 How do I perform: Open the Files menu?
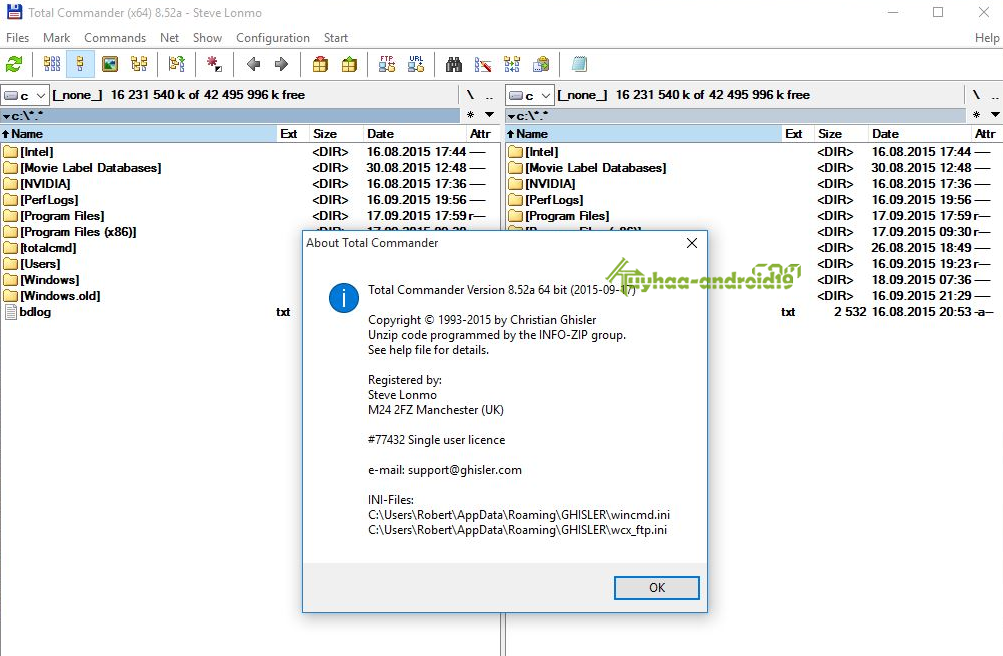[x=17, y=38]
